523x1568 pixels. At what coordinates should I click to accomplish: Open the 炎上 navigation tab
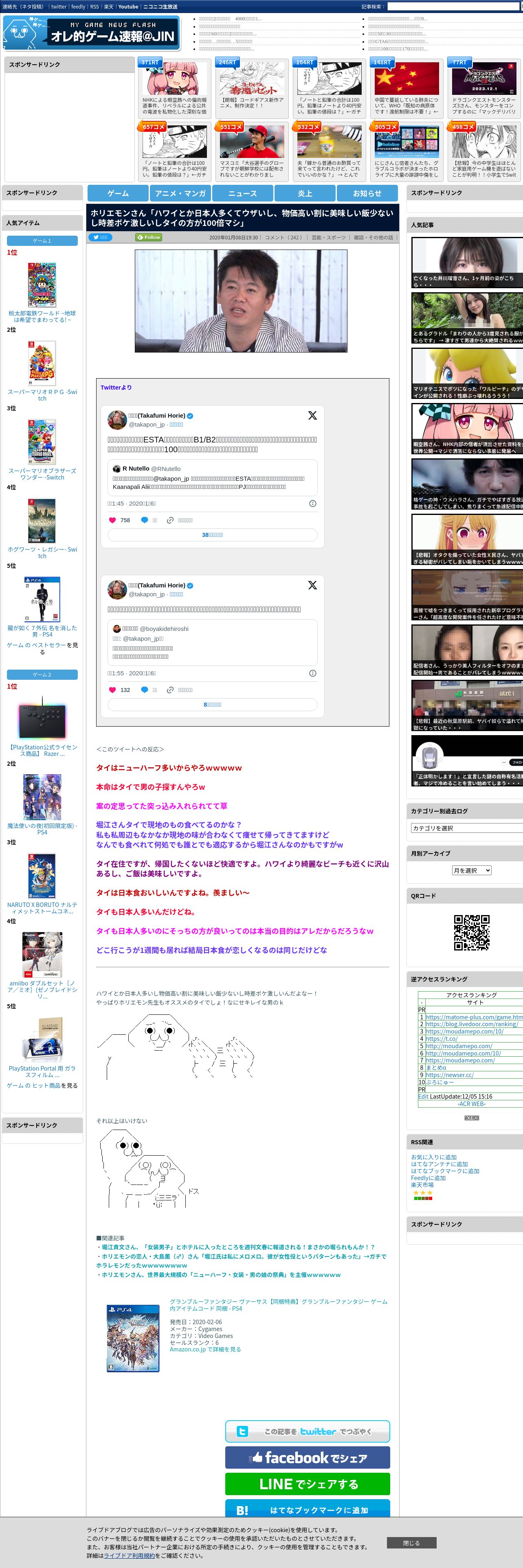304,193
